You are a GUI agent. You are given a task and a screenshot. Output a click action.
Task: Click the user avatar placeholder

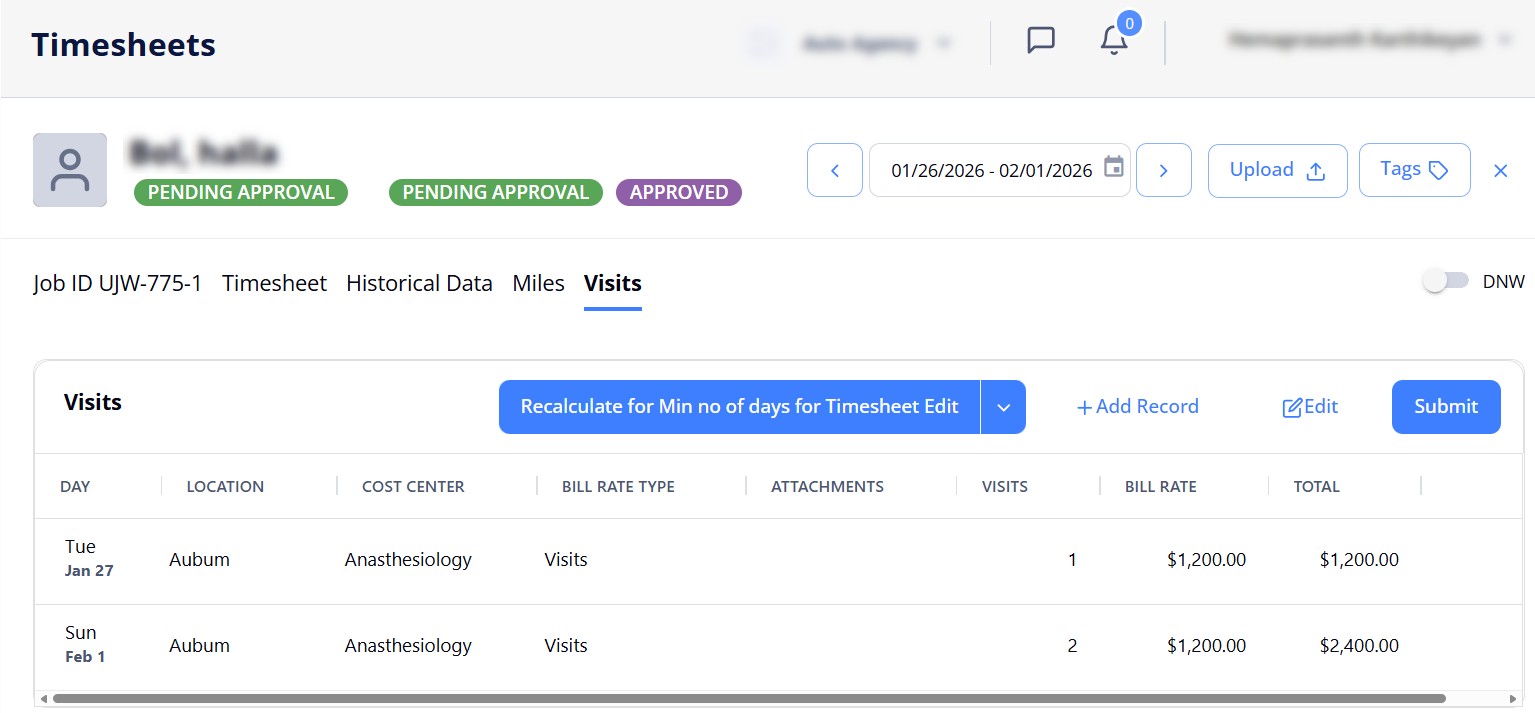(x=70, y=170)
